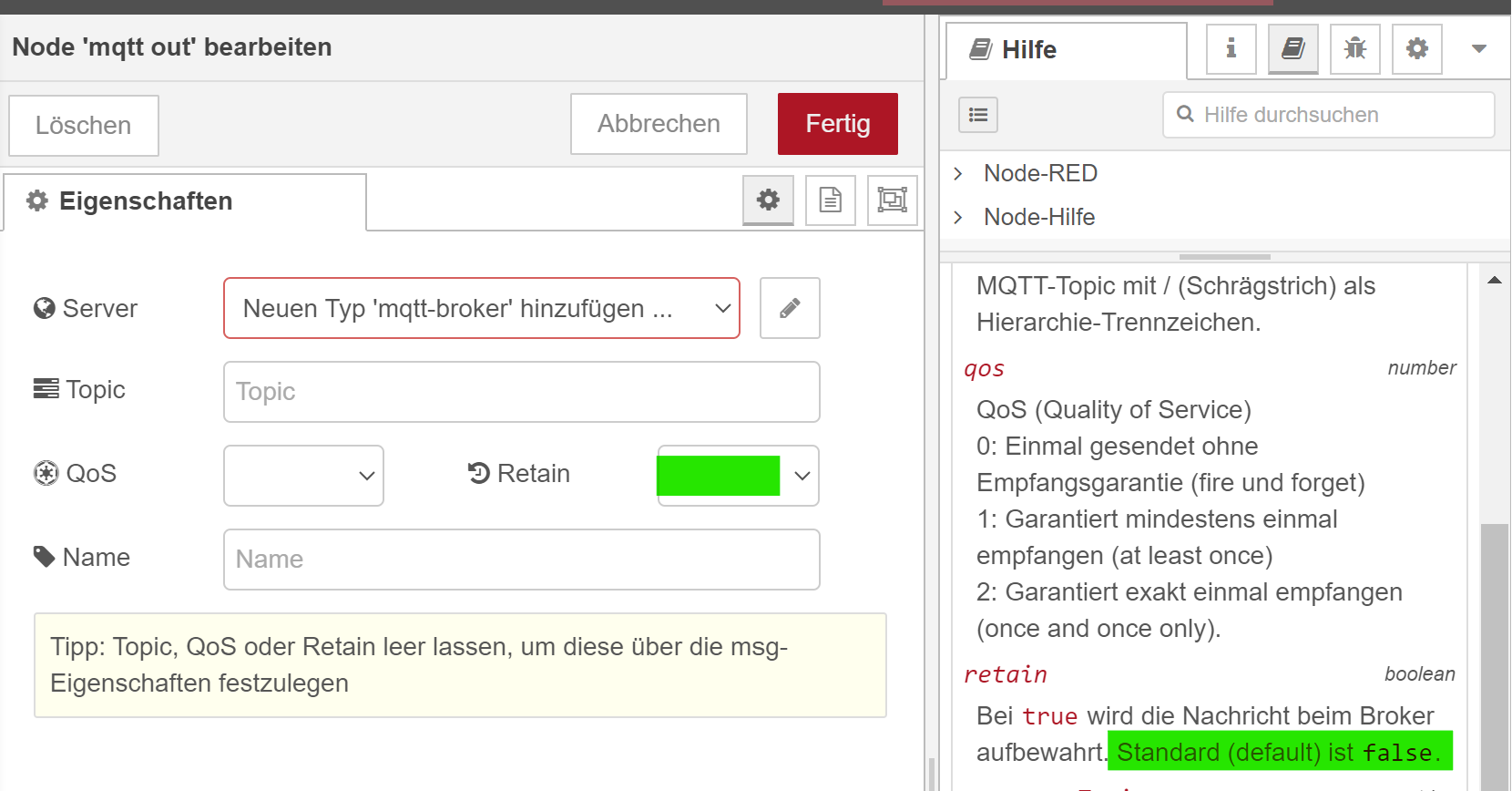Click the Abbrechen button
The image size is (1512, 791).
click(659, 124)
